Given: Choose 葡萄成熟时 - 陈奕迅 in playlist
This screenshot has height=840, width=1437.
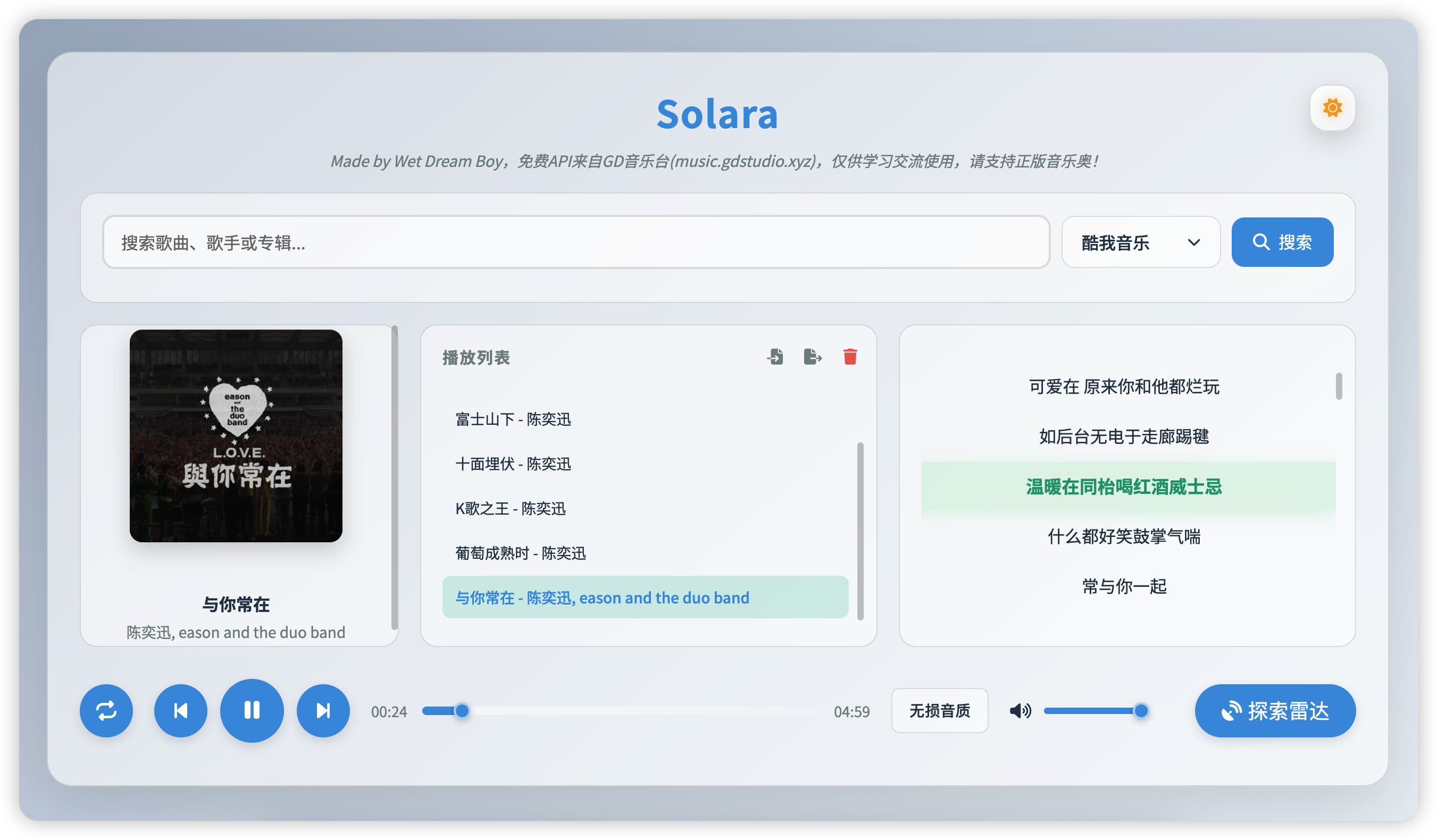Looking at the screenshot, I should click(x=520, y=553).
